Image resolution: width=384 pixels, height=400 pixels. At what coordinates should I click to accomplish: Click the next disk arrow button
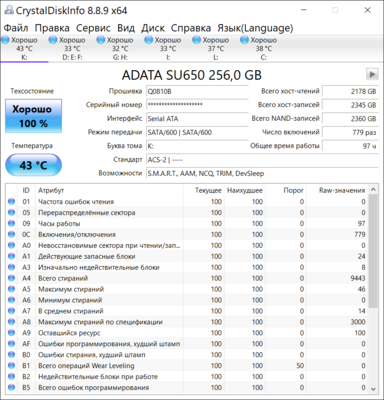pos(372,74)
